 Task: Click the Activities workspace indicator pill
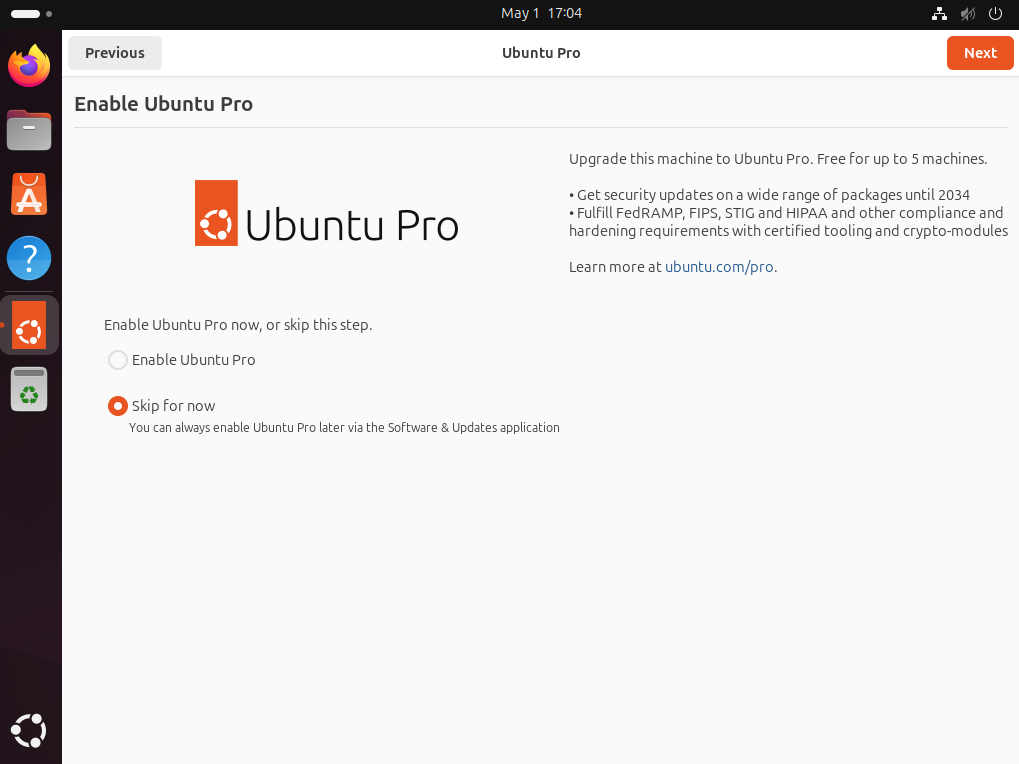[x=27, y=14]
